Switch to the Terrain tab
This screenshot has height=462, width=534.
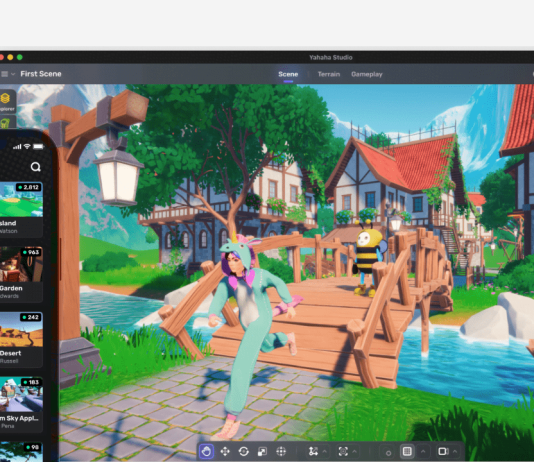(329, 74)
